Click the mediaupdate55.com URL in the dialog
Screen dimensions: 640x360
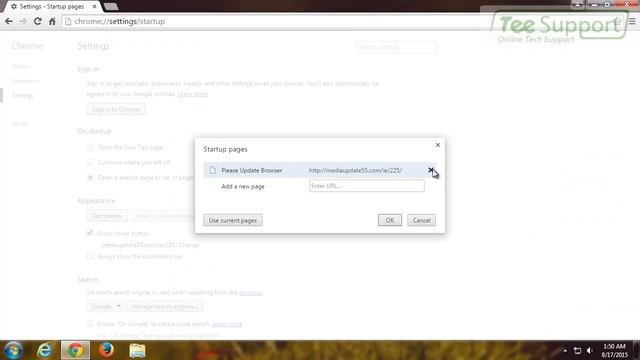click(x=355, y=170)
